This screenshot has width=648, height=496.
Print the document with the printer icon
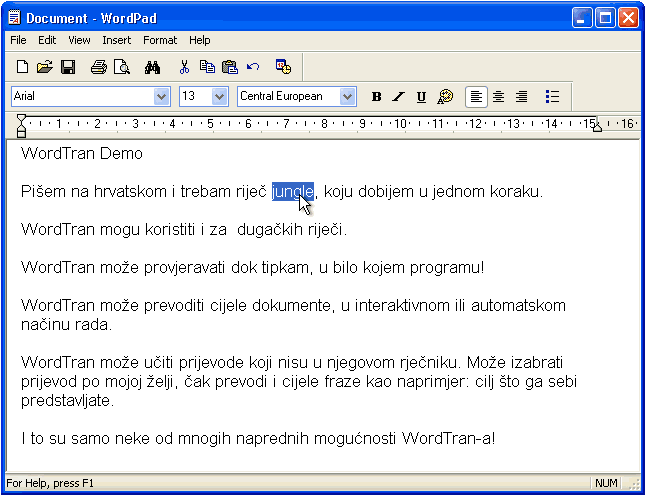99,67
